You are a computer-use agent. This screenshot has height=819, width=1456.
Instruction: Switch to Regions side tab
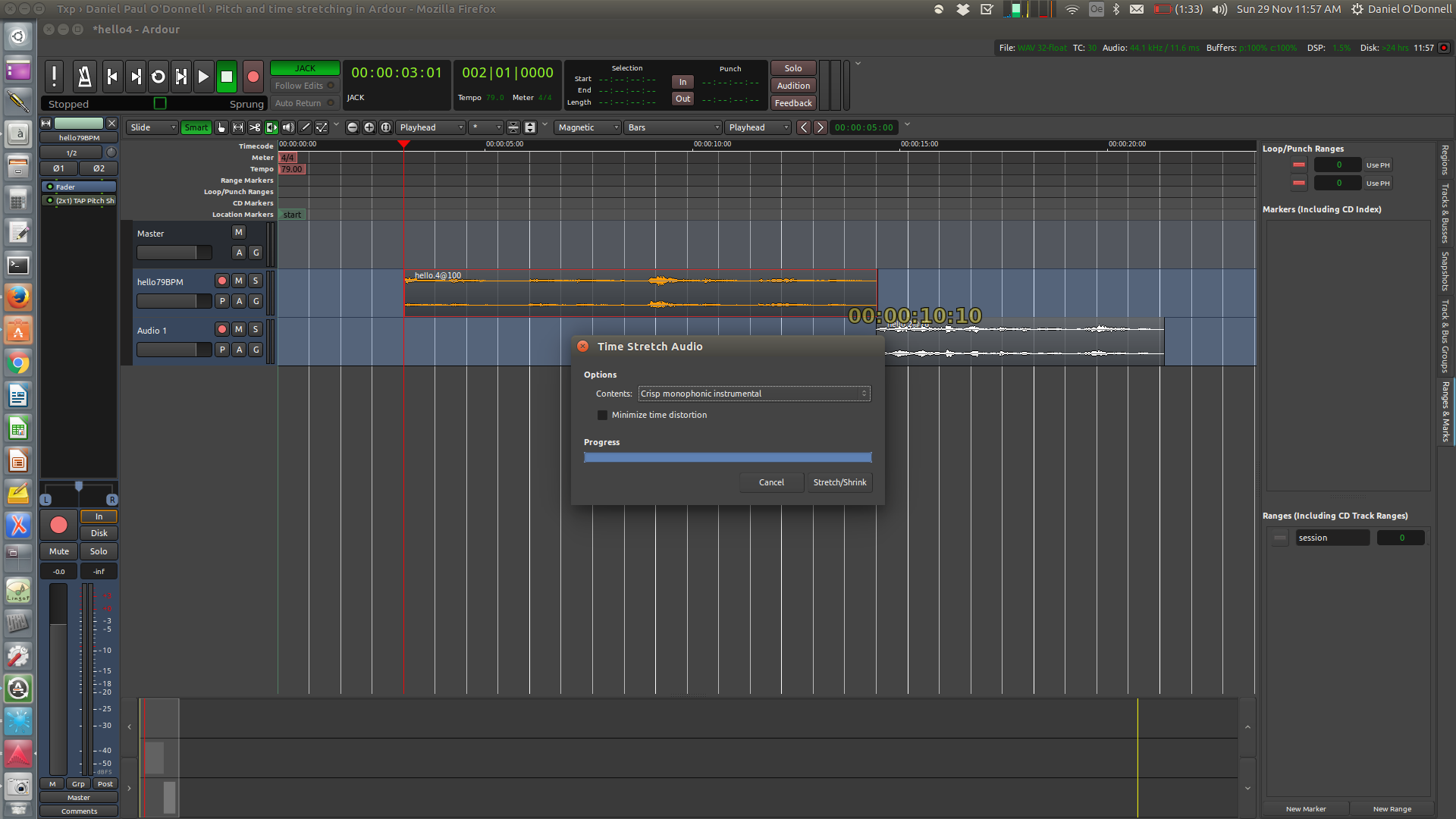[1445, 160]
